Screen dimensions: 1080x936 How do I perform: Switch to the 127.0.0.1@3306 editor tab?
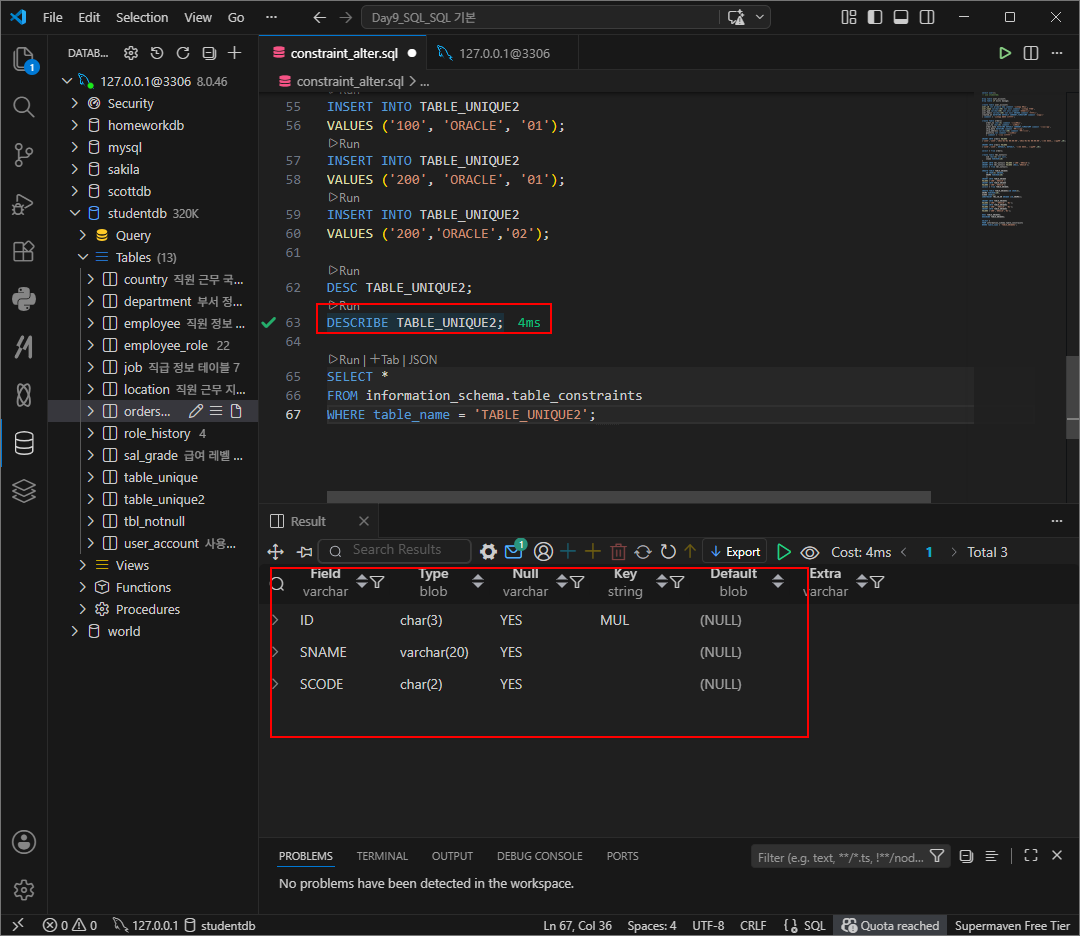pyautogui.click(x=502, y=53)
